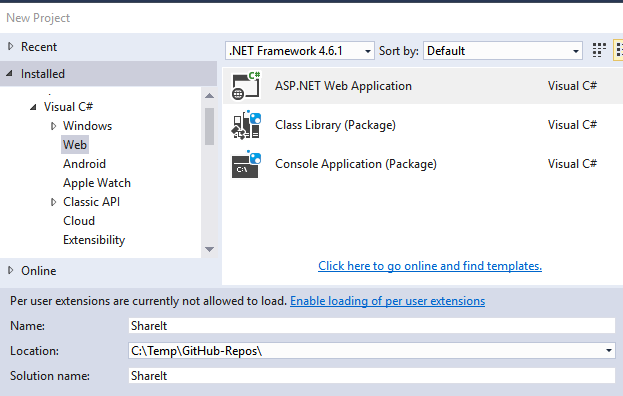
Task: Select the Apple Watch category
Action: [x=97, y=183]
